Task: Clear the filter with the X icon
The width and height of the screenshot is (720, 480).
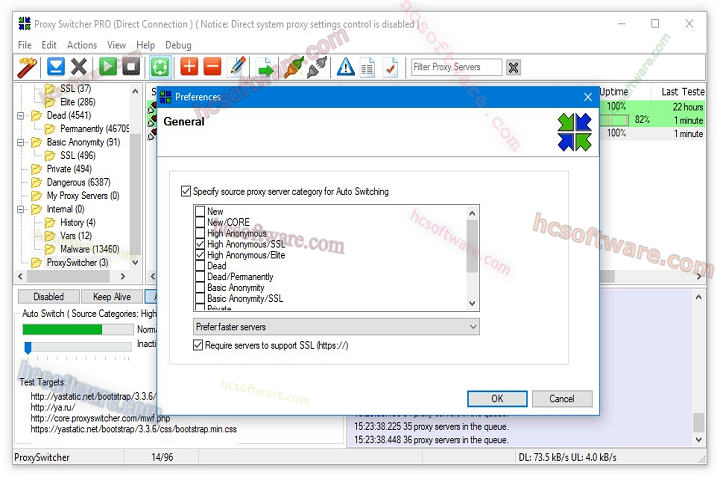Action: click(x=513, y=68)
